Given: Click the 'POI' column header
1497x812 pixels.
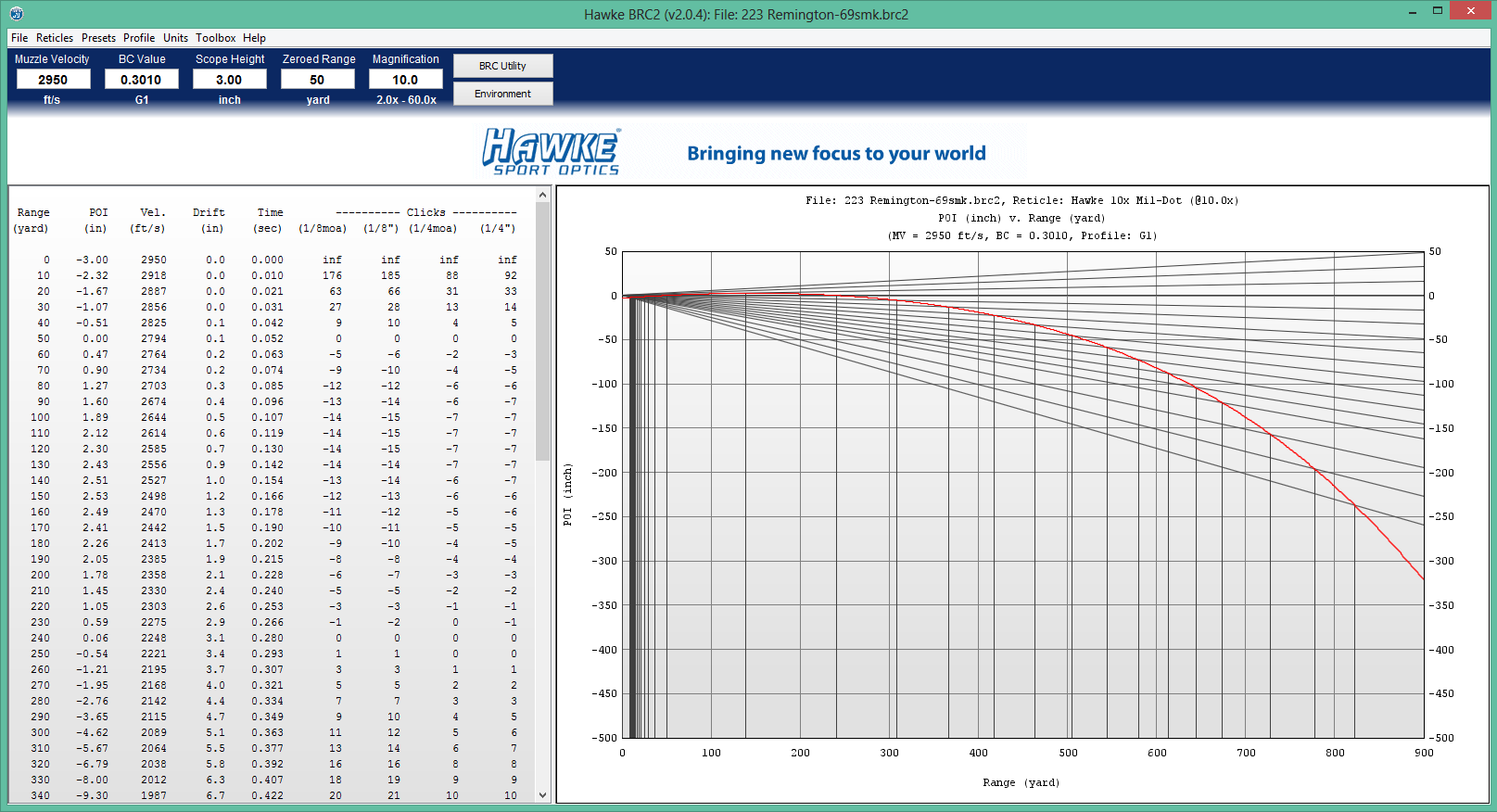Looking at the screenshot, I should pos(98,212).
